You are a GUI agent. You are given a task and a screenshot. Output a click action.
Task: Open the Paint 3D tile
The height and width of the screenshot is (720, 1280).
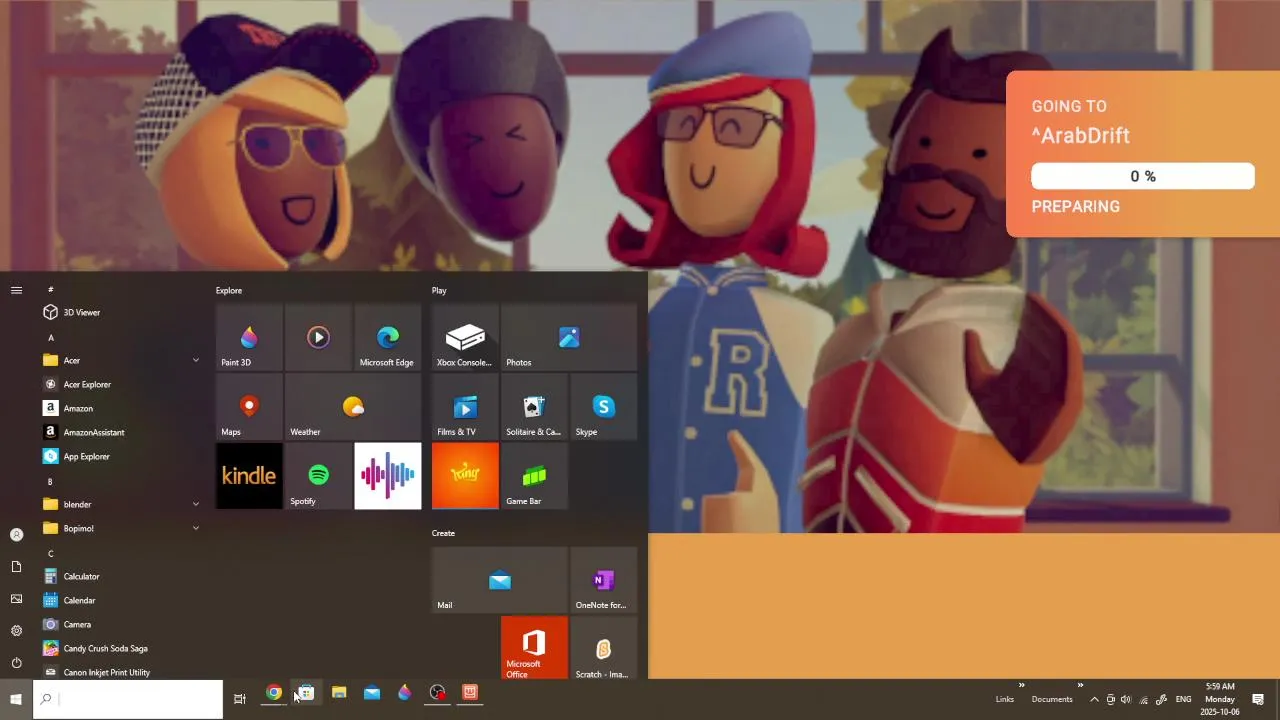point(249,338)
